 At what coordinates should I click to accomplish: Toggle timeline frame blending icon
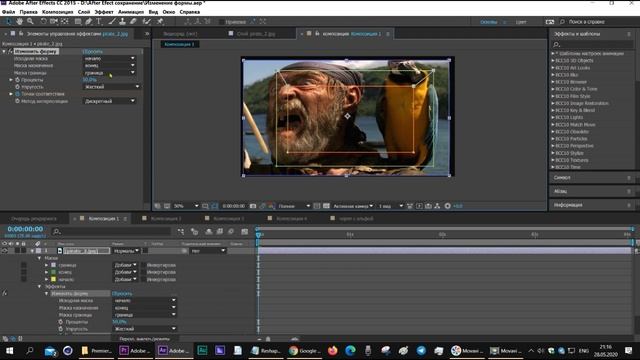220,232
